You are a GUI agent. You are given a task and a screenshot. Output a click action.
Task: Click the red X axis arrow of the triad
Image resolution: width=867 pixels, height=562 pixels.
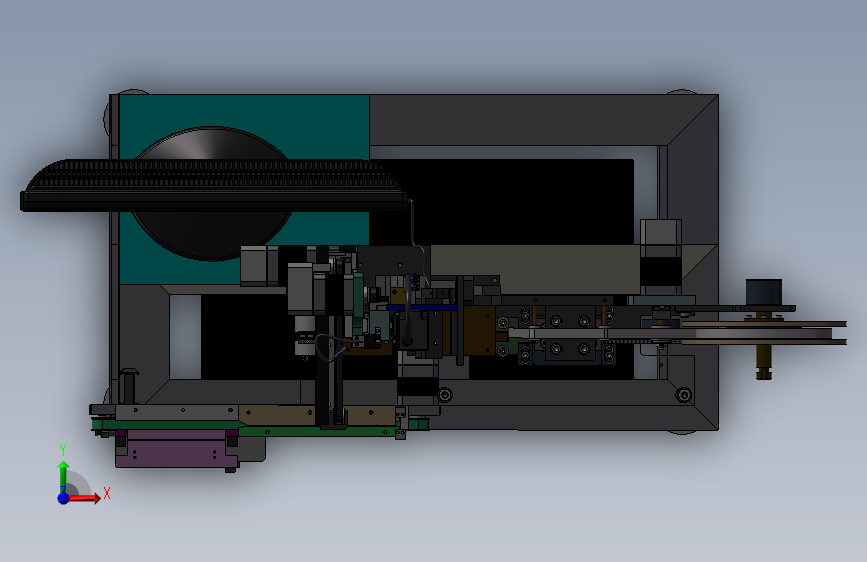tap(85, 498)
